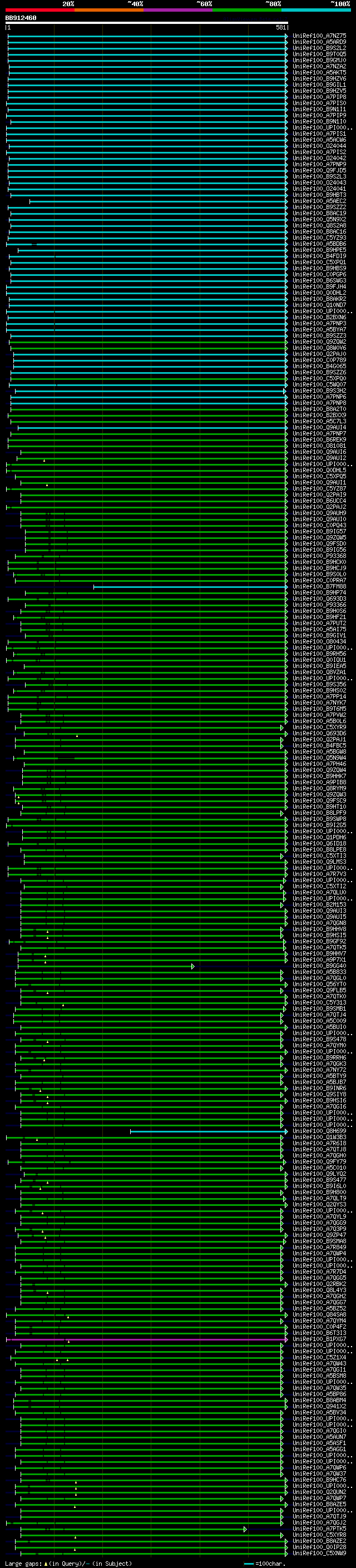
Task: Select the UniRef100_B9N1I1 label
Action: click(319, 110)
